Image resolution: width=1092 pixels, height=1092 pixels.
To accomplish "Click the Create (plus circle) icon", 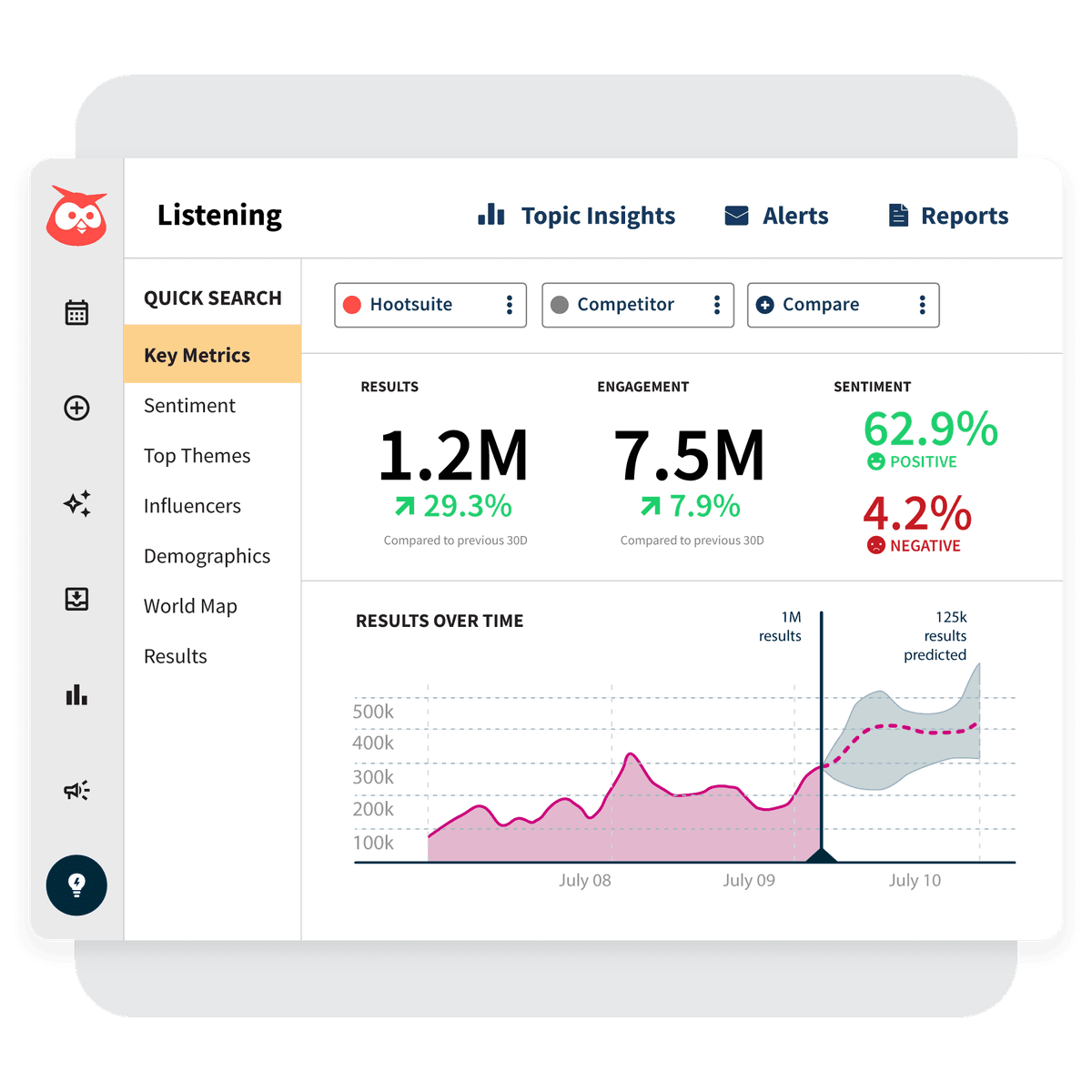I will pos(76,409).
